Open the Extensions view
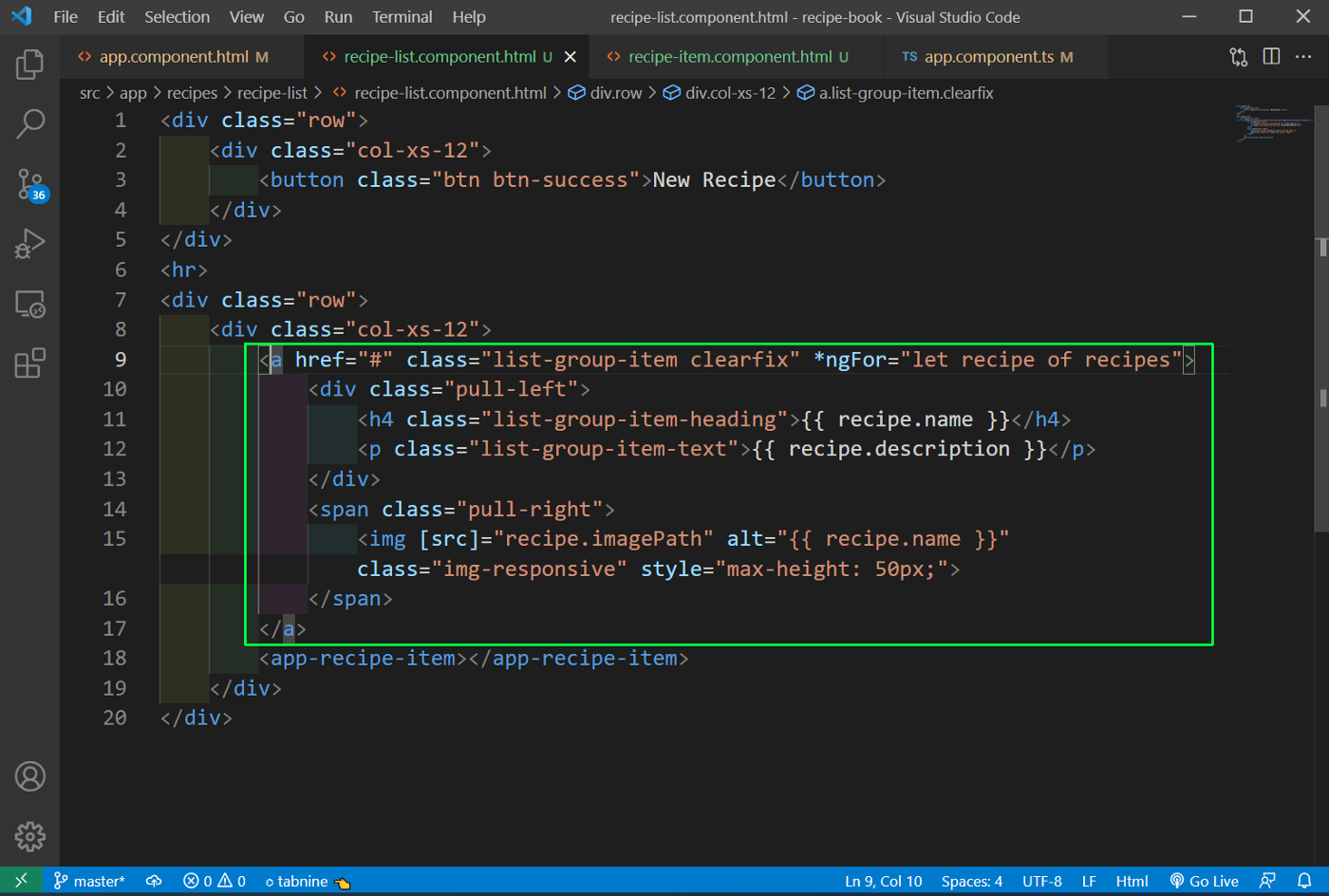1329x896 pixels. 29,364
